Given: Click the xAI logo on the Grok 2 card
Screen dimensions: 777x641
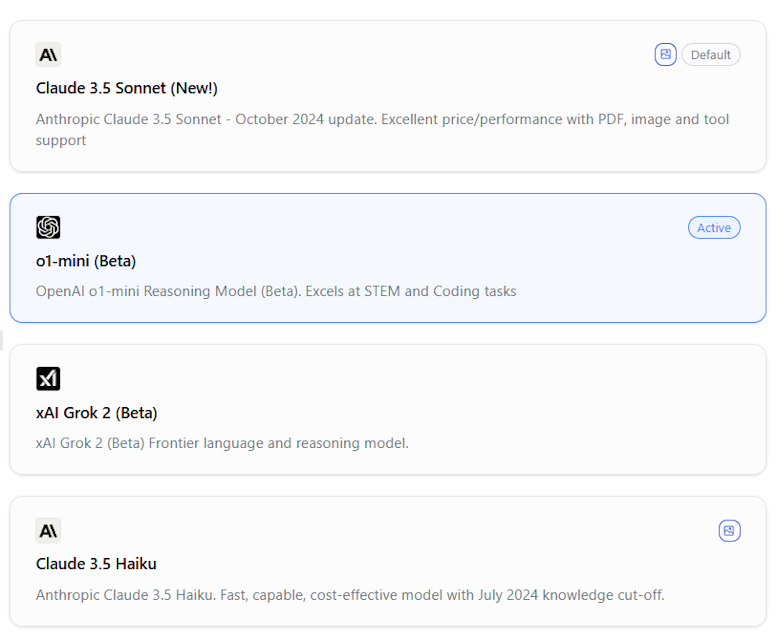Looking at the screenshot, I should click(x=48, y=379).
